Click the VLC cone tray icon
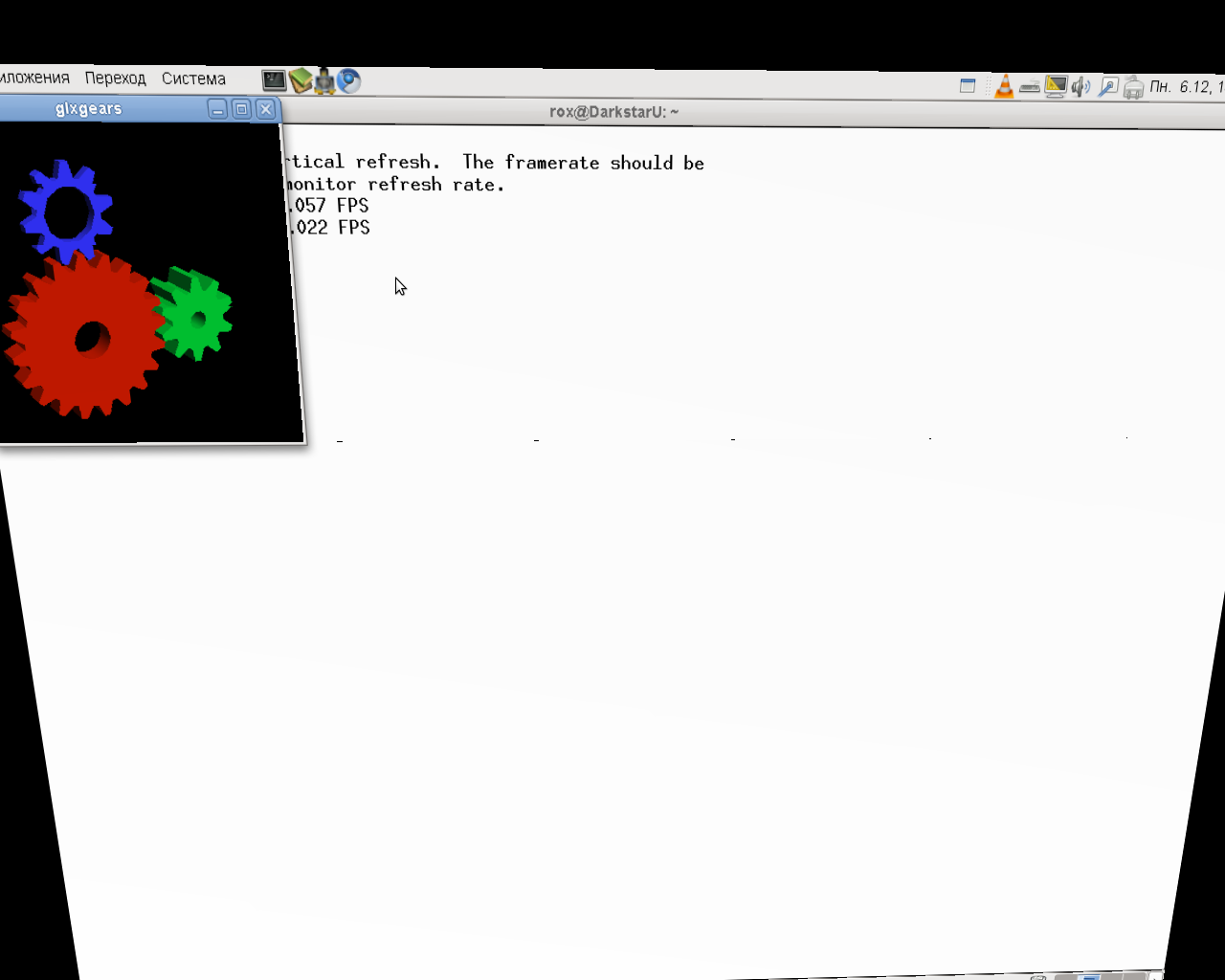 coord(1004,87)
